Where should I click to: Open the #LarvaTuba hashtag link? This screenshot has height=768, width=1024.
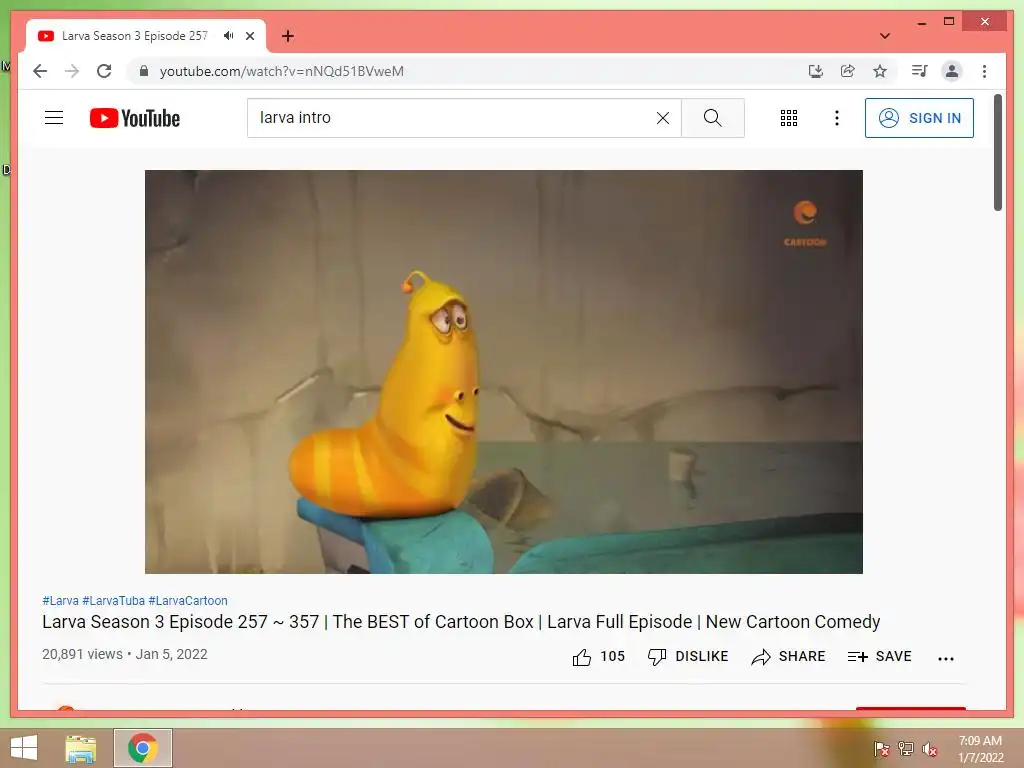(x=114, y=601)
